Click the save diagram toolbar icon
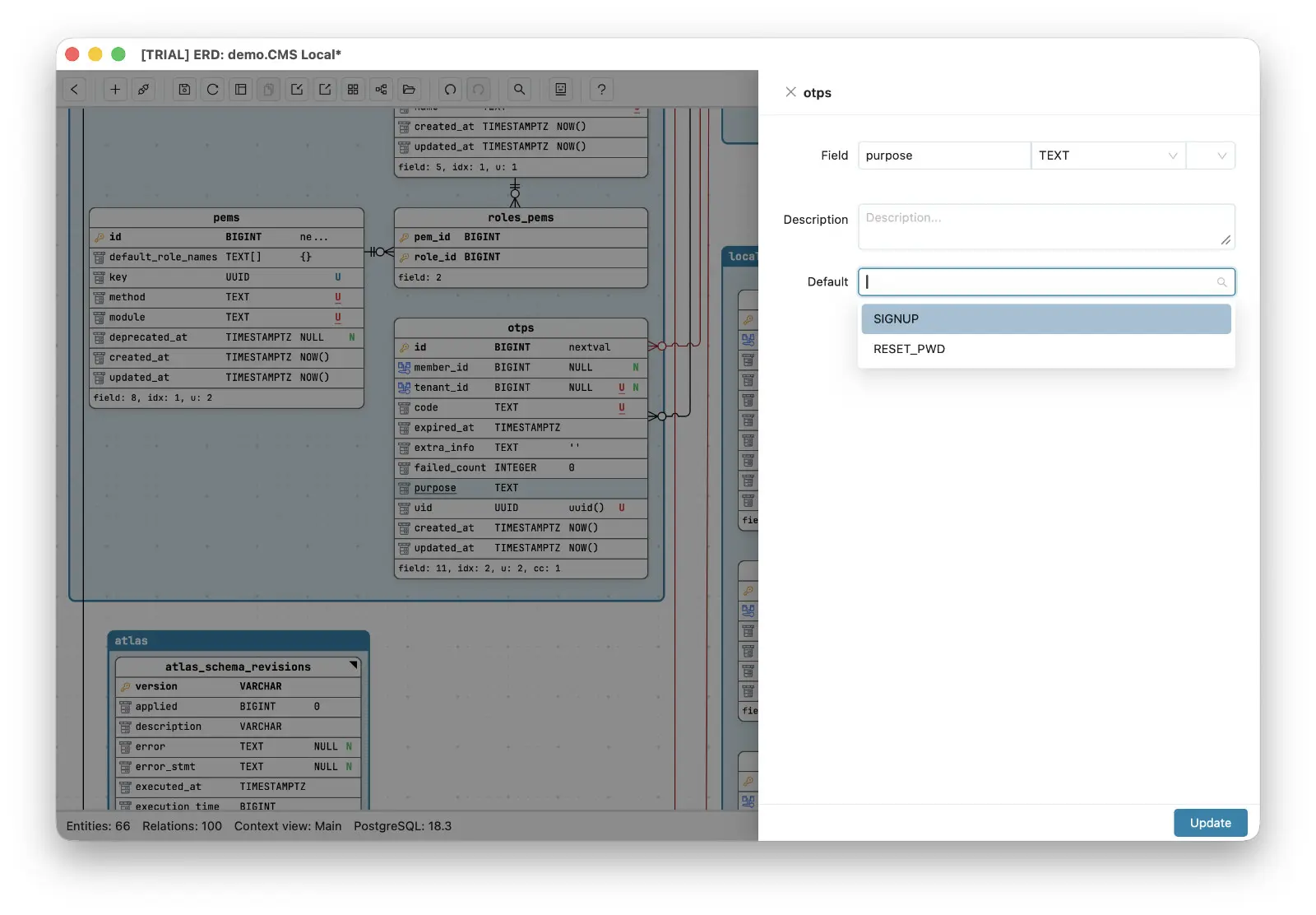This screenshot has height=915, width=1316. click(184, 90)
